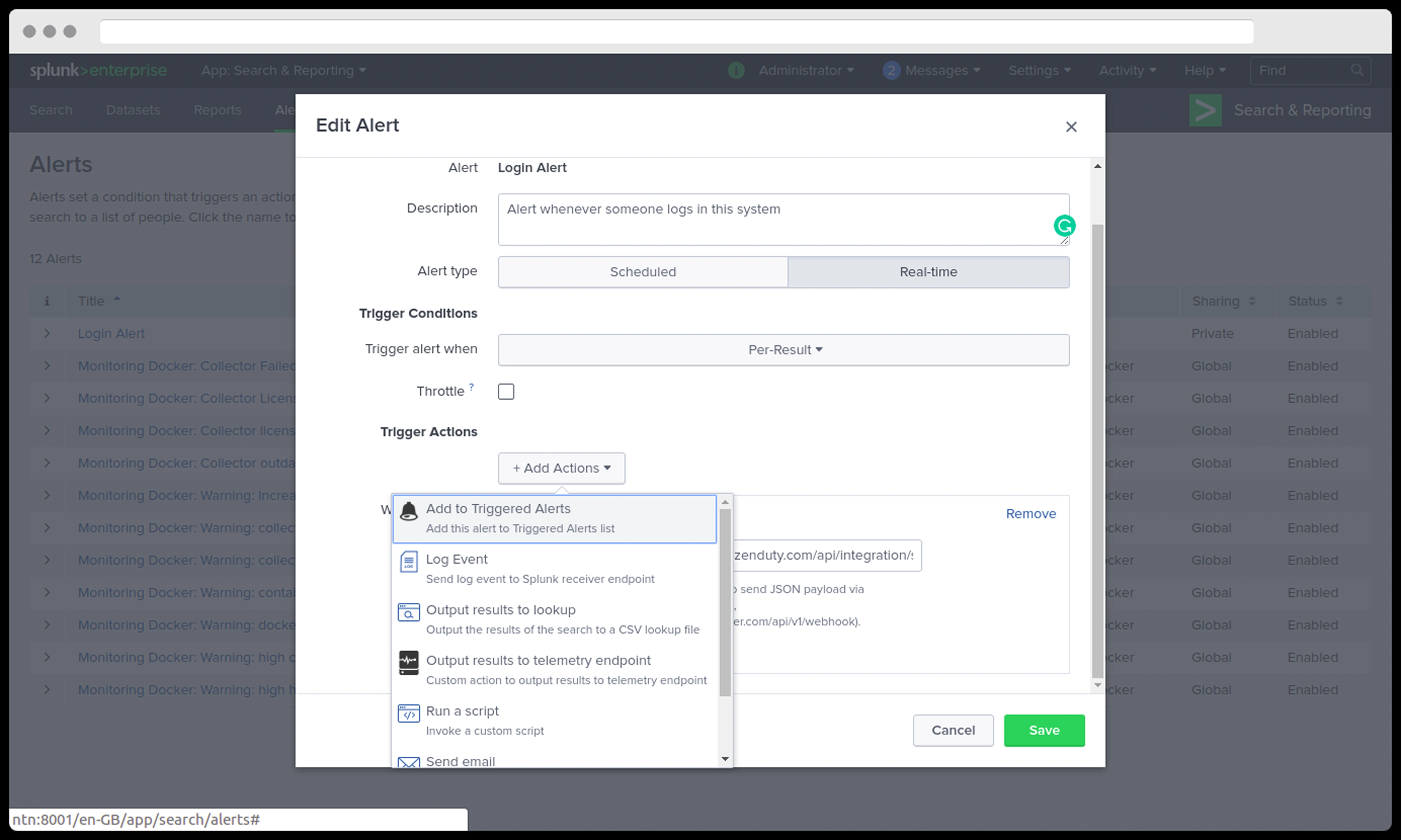Remove the webhook action via Remove link
This screenshot has width=1401, height=840.
click(x=1030, y=513)
